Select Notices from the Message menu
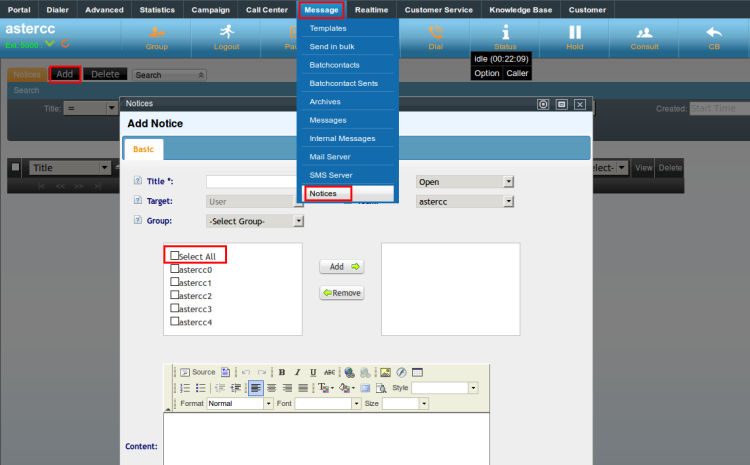 tap(323, 193)
